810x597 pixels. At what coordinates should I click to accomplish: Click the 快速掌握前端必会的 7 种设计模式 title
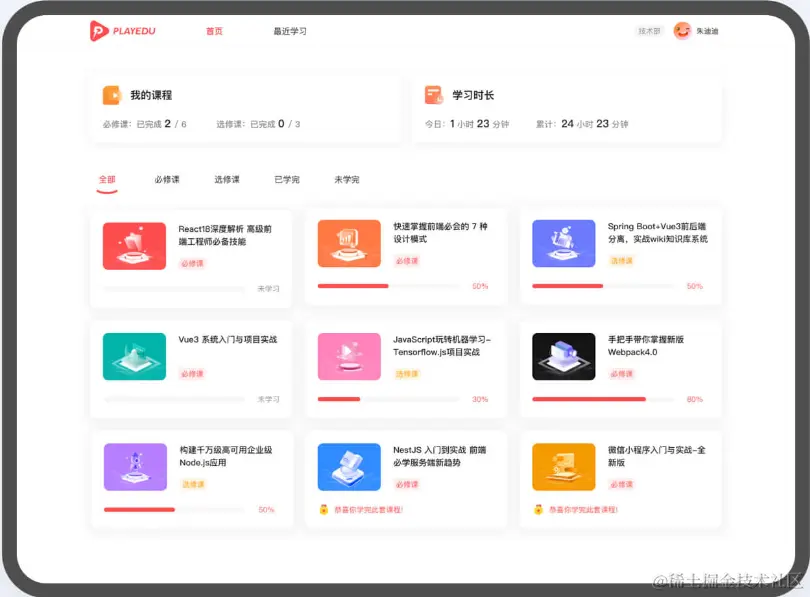(x=440, y=232)
